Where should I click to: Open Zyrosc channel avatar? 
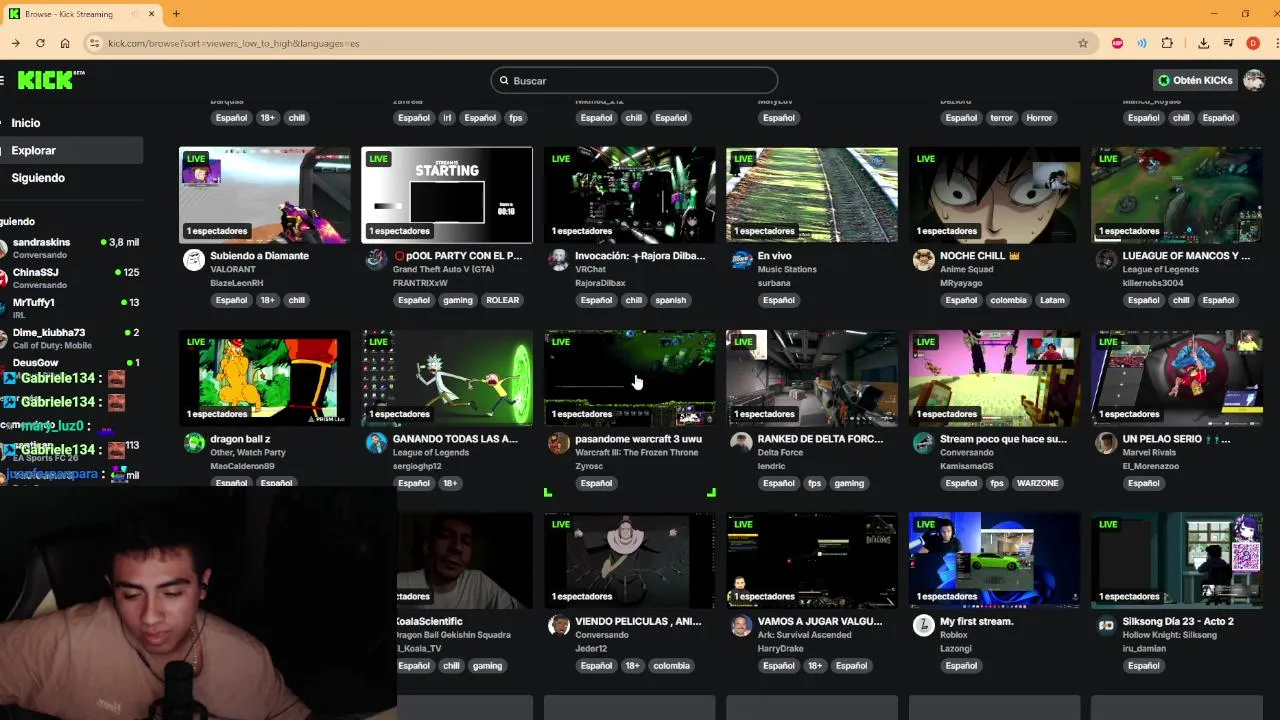(559, 443)
